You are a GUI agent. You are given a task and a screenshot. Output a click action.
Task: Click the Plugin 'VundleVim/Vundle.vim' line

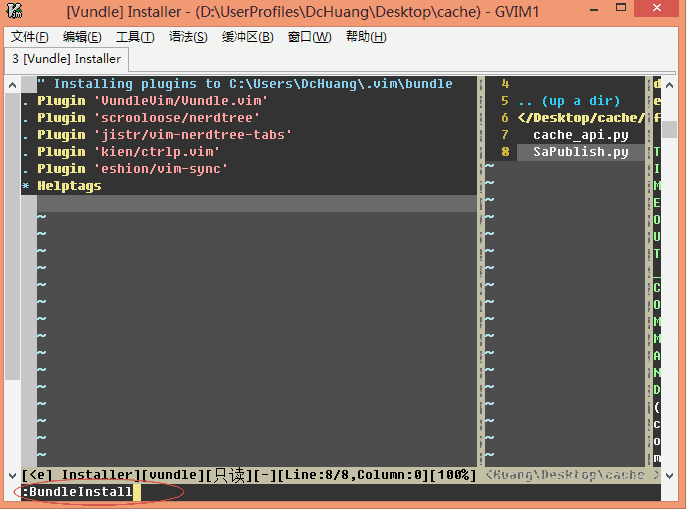point(152,101)
